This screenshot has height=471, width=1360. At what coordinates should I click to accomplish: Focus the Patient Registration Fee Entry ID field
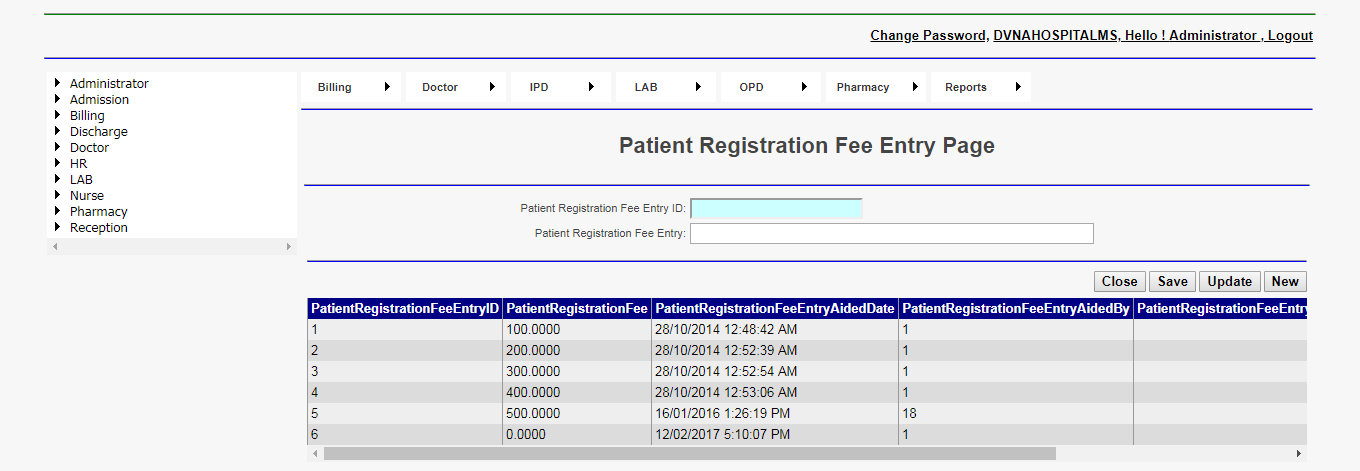coord(776,209)
